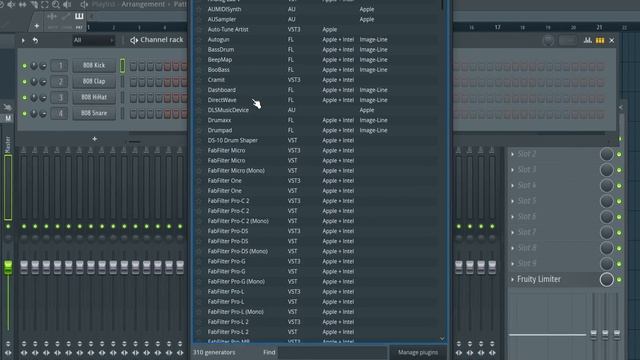Open the All channel filter dropdown
Image resolution: width=640 pixels, height=360 pixels.
(93, 40)
